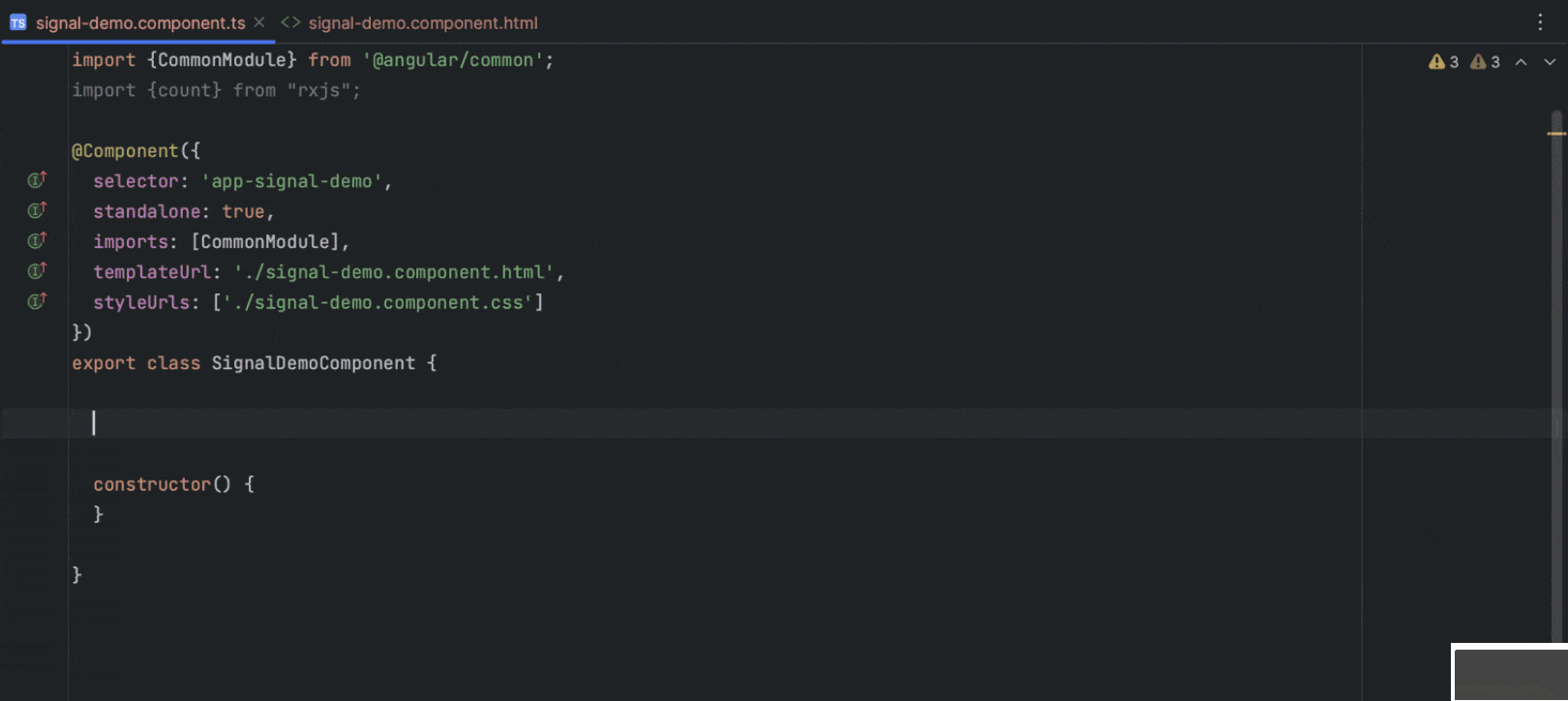Click gutter icon beside selector line
Screen dimensions: 1568x701
[37, 180]
